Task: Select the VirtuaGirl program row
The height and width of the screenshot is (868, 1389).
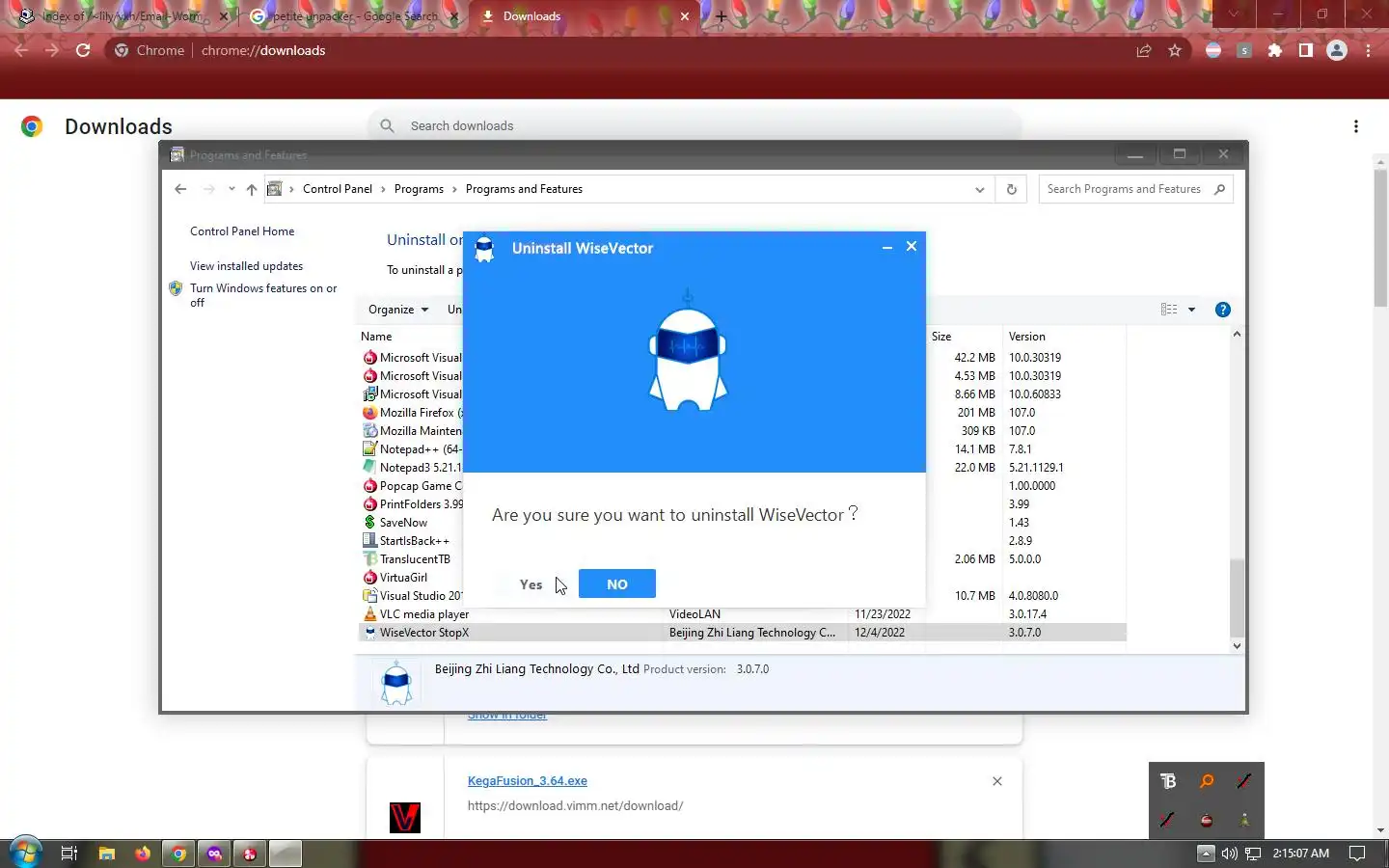Action: (403, 578)
